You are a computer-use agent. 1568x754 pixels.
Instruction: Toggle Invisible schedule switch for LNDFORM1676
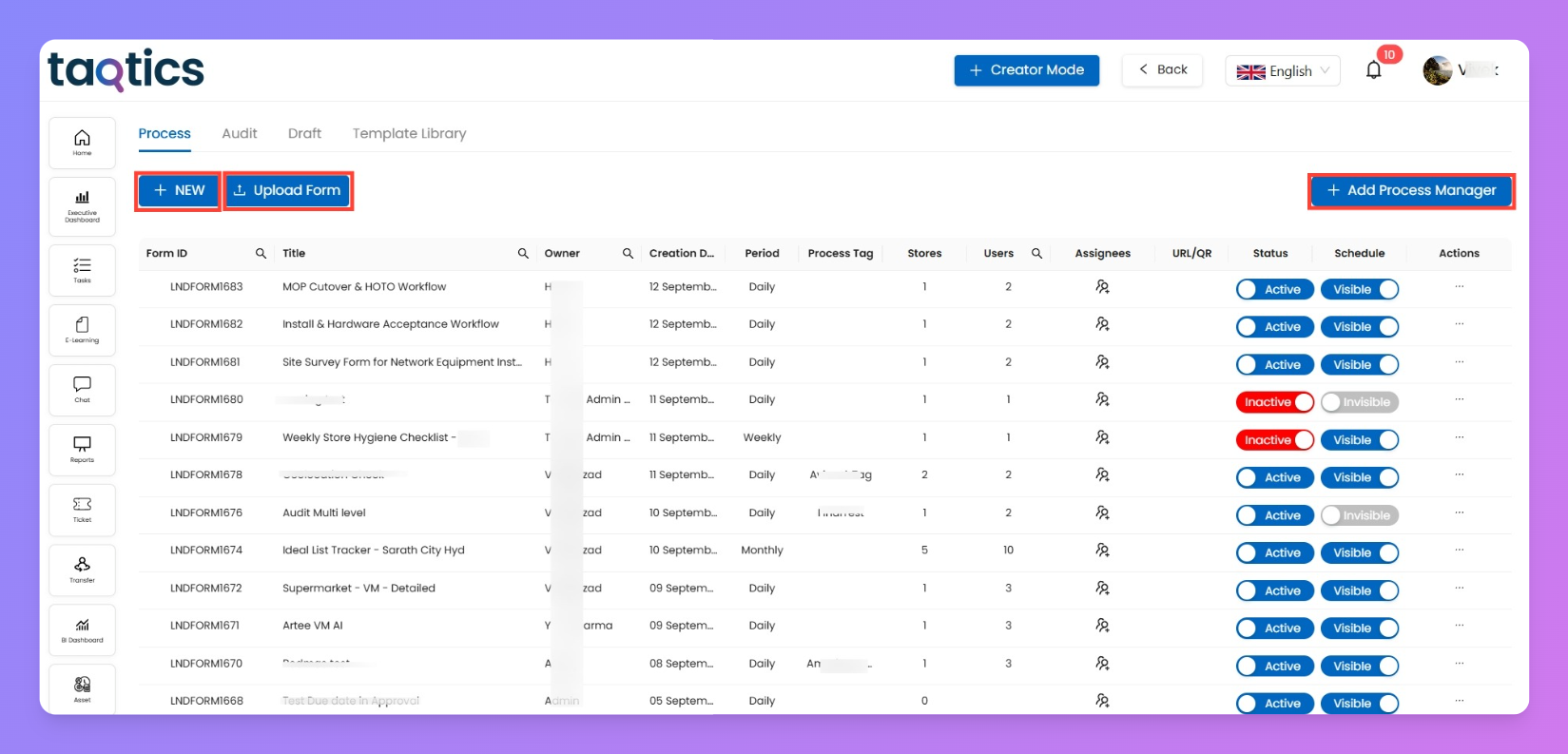1359,515
